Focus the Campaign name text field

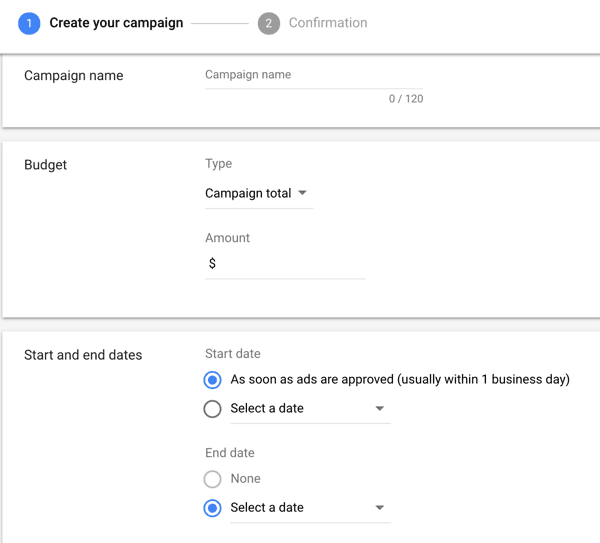(313, 76)
